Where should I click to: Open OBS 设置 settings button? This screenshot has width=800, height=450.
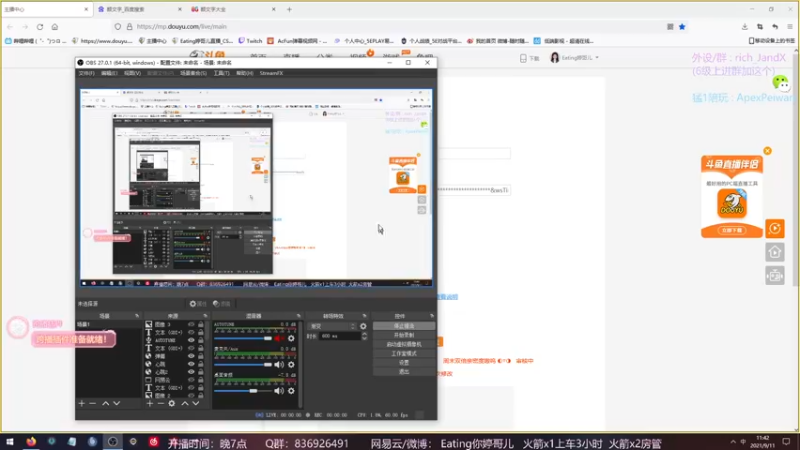[404, 363]
